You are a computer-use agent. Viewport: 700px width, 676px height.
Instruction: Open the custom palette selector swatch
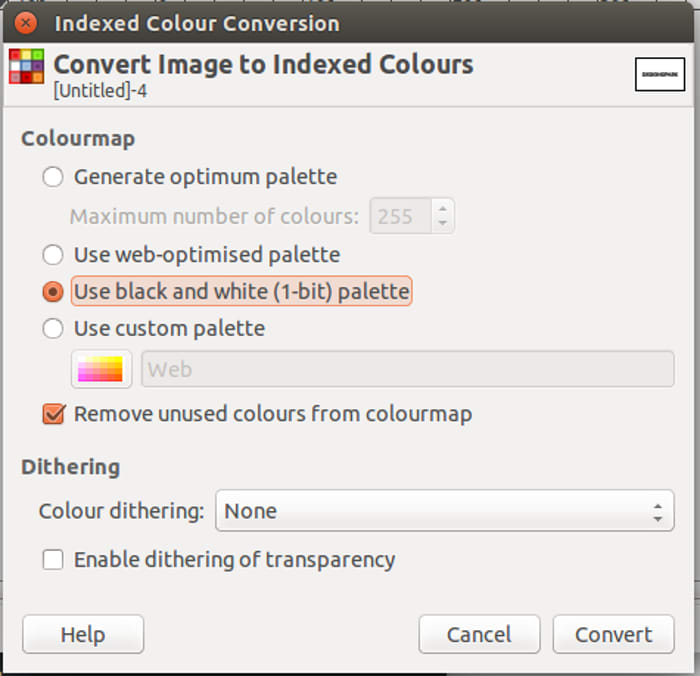(x=102, y=369)
